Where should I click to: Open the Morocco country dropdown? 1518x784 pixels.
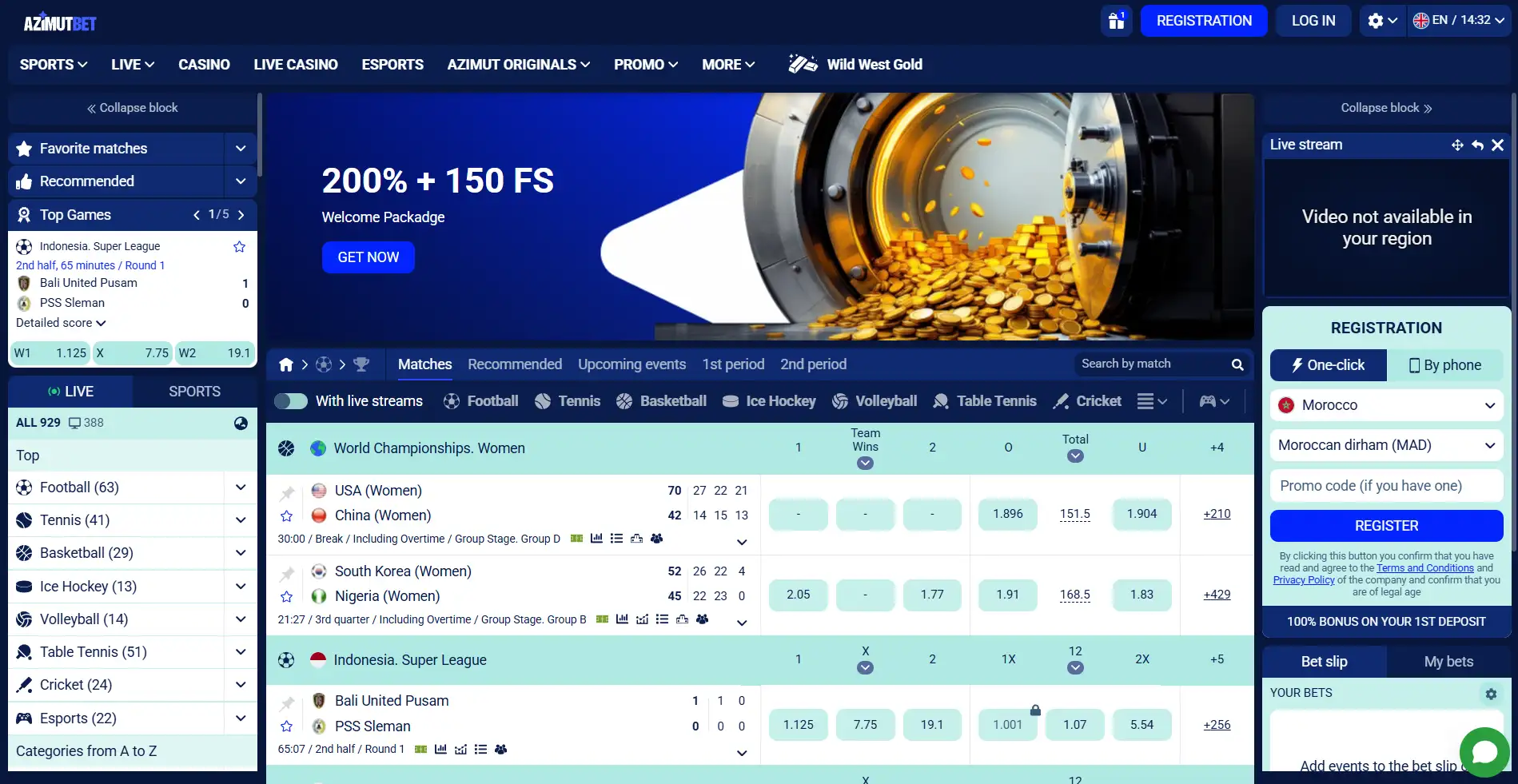click(x=1386, y=405)
